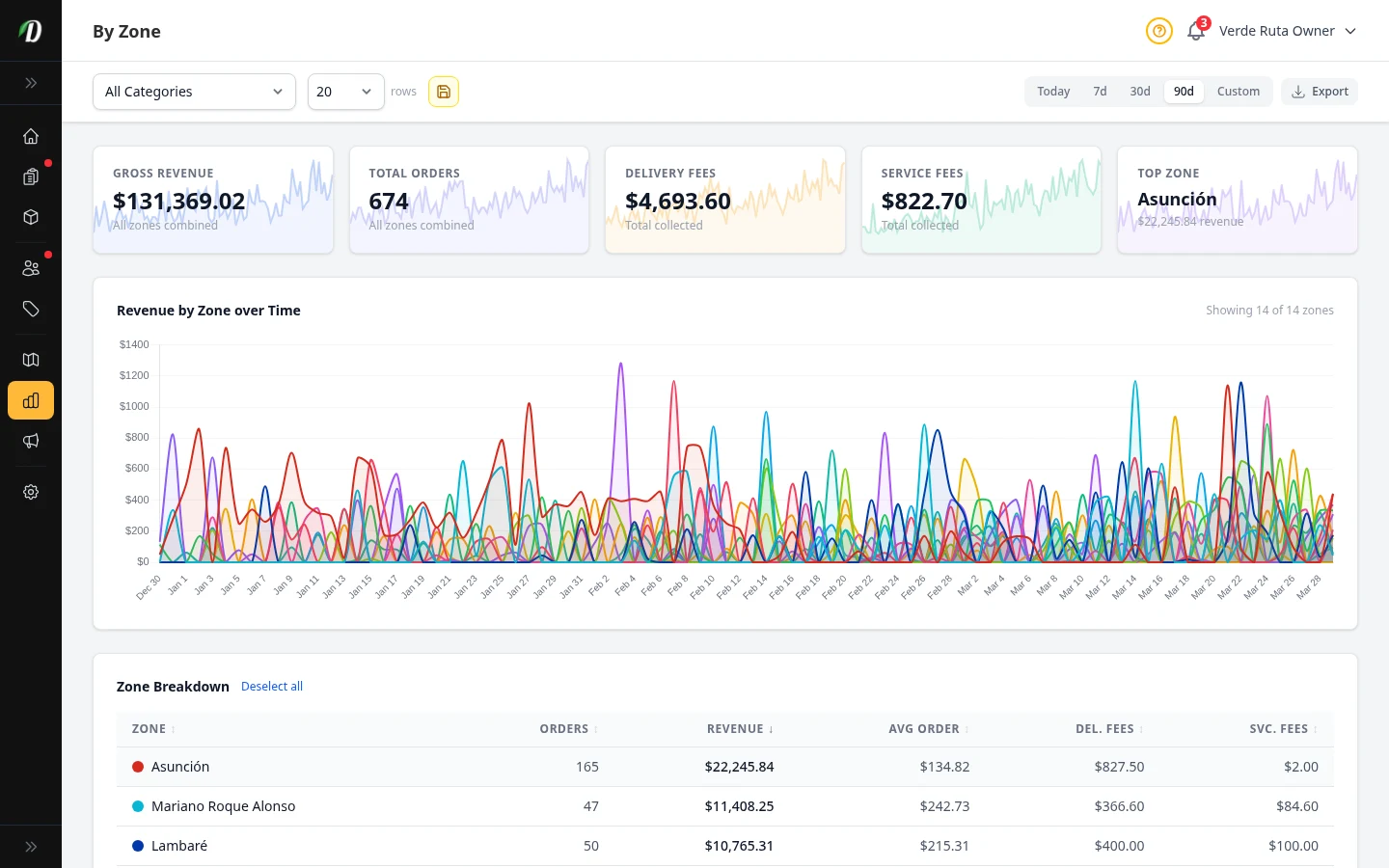Open the notifications bell with 3 alerts
Screen dimensions: 1389x868
pyautogui.click(x=1195, y=31)
